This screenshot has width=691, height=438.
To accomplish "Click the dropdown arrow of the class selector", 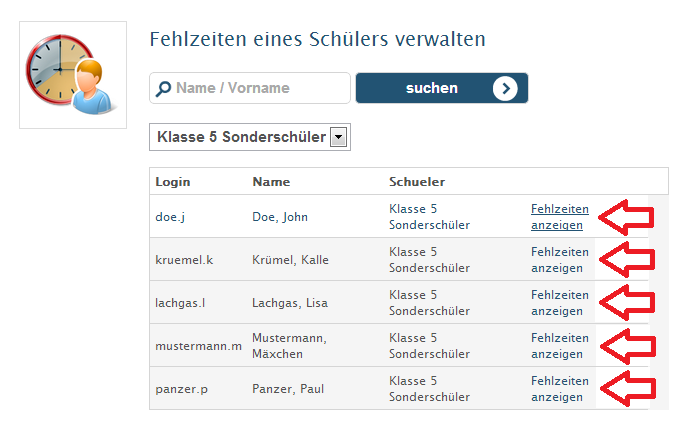I will coord(338,137).
